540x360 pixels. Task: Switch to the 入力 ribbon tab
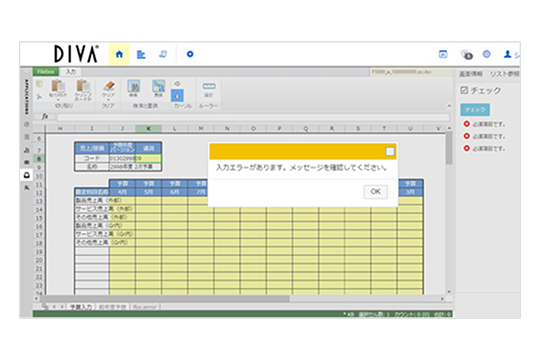click(71, 72)
